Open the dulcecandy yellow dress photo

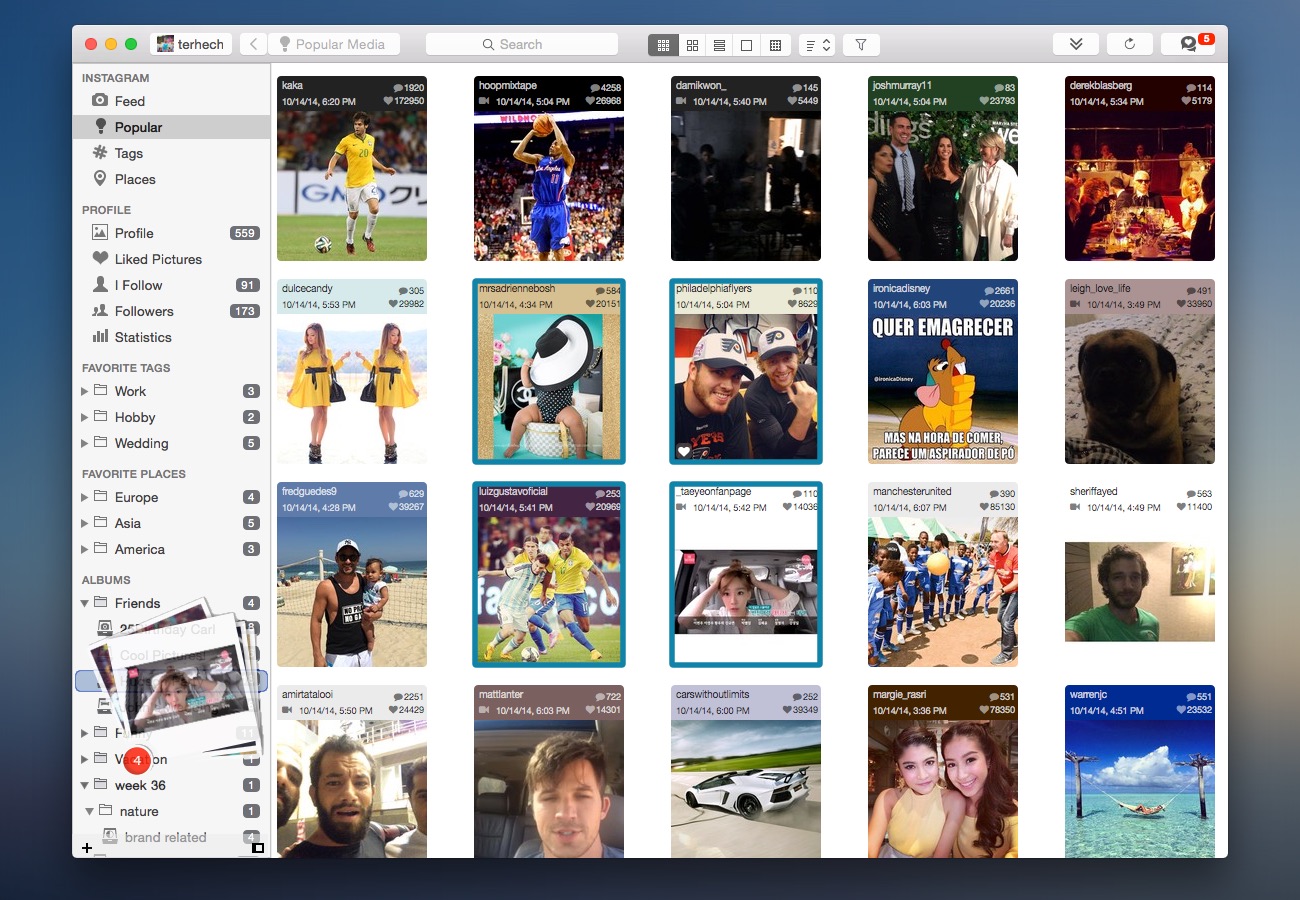(x=352, y=372)
